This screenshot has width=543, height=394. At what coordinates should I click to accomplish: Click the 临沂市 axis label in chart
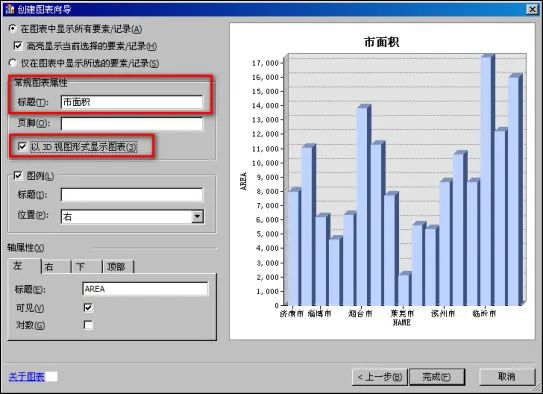tap(484, 314)
